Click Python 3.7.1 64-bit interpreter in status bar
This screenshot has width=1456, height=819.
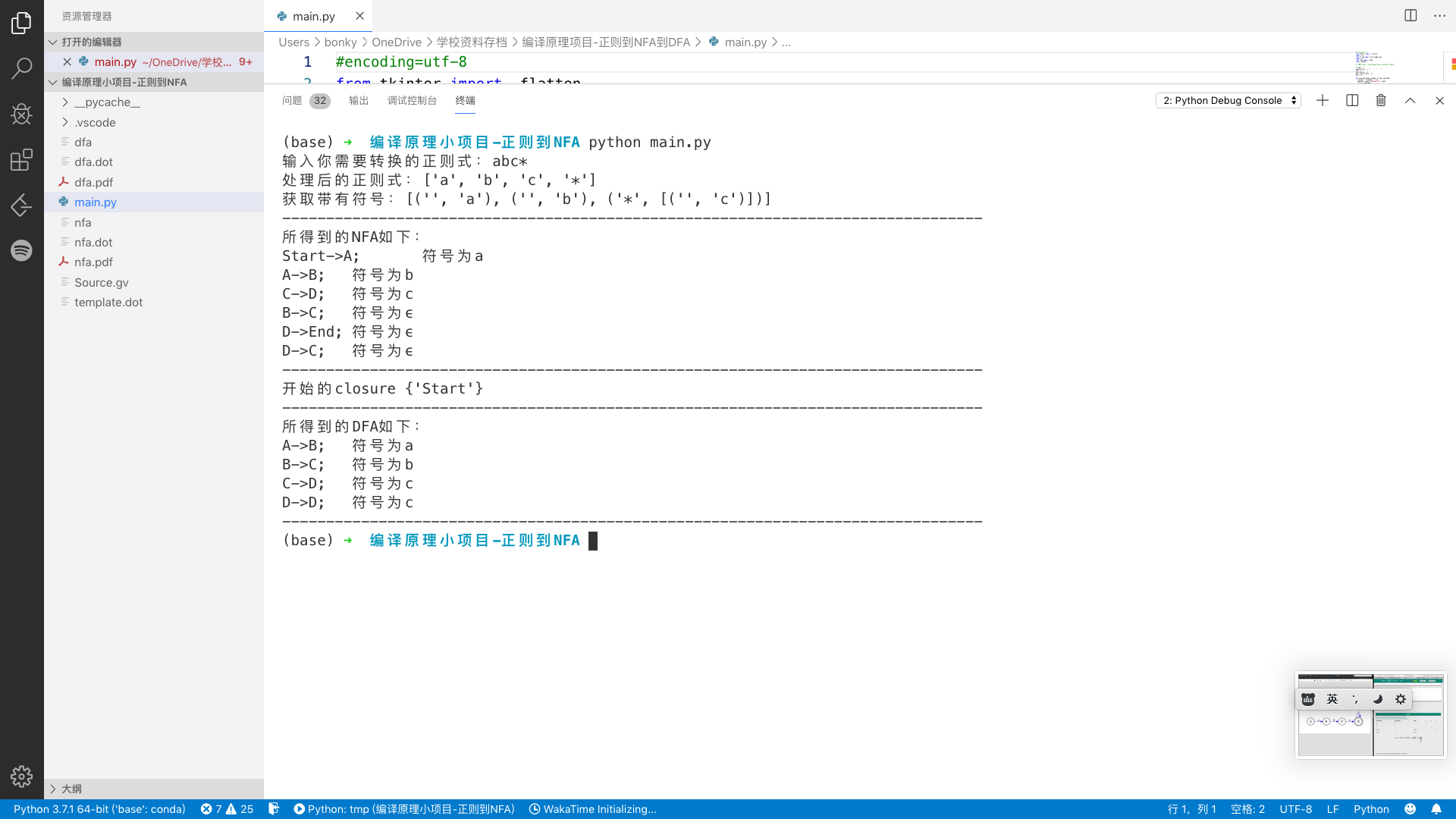(99, 809)
